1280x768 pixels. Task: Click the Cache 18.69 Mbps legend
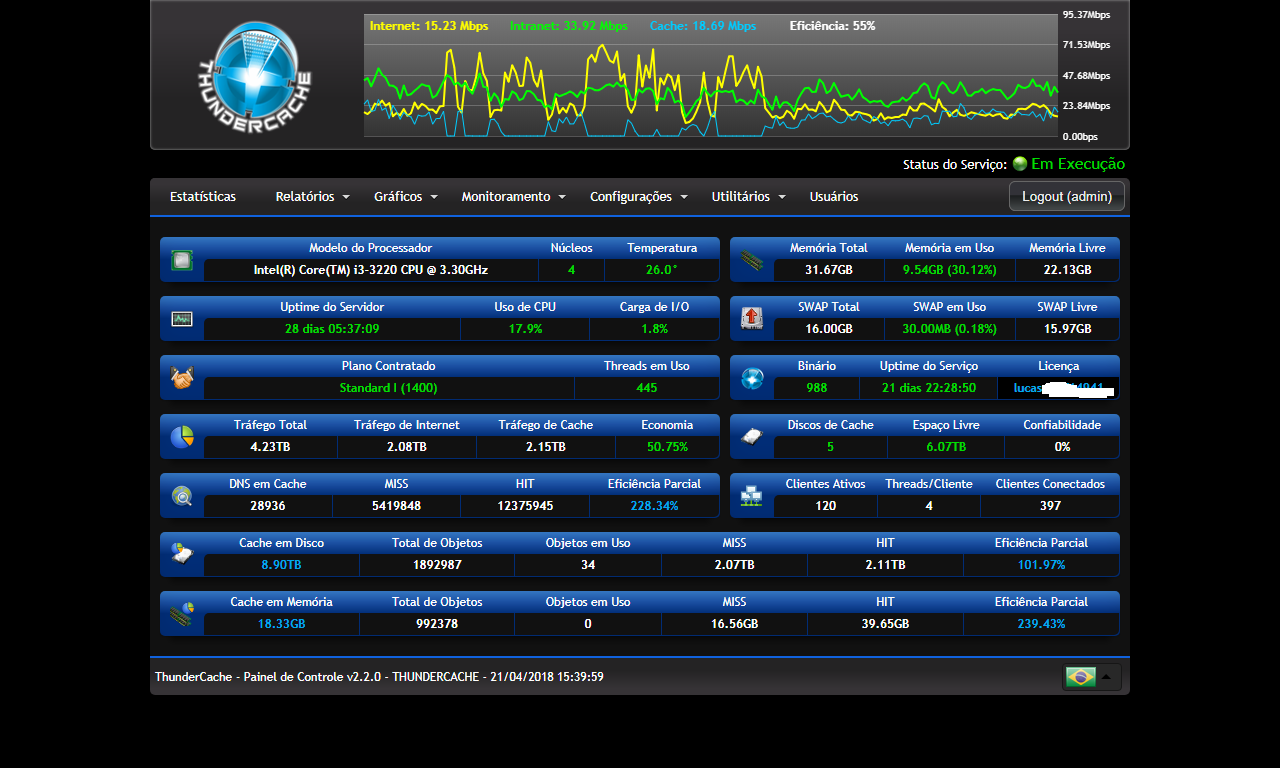pos(703,26)
